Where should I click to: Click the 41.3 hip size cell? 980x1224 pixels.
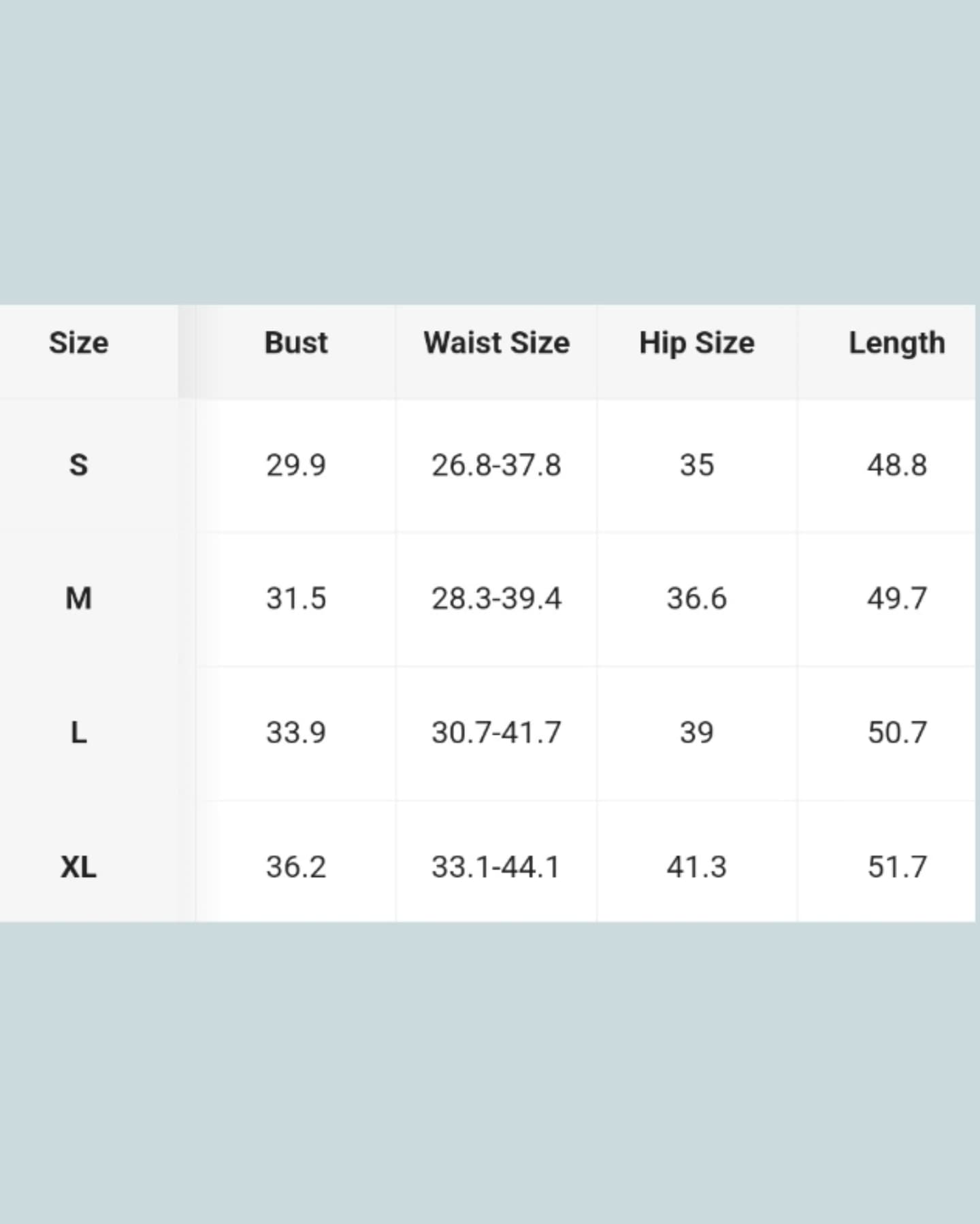coord(696,867)
